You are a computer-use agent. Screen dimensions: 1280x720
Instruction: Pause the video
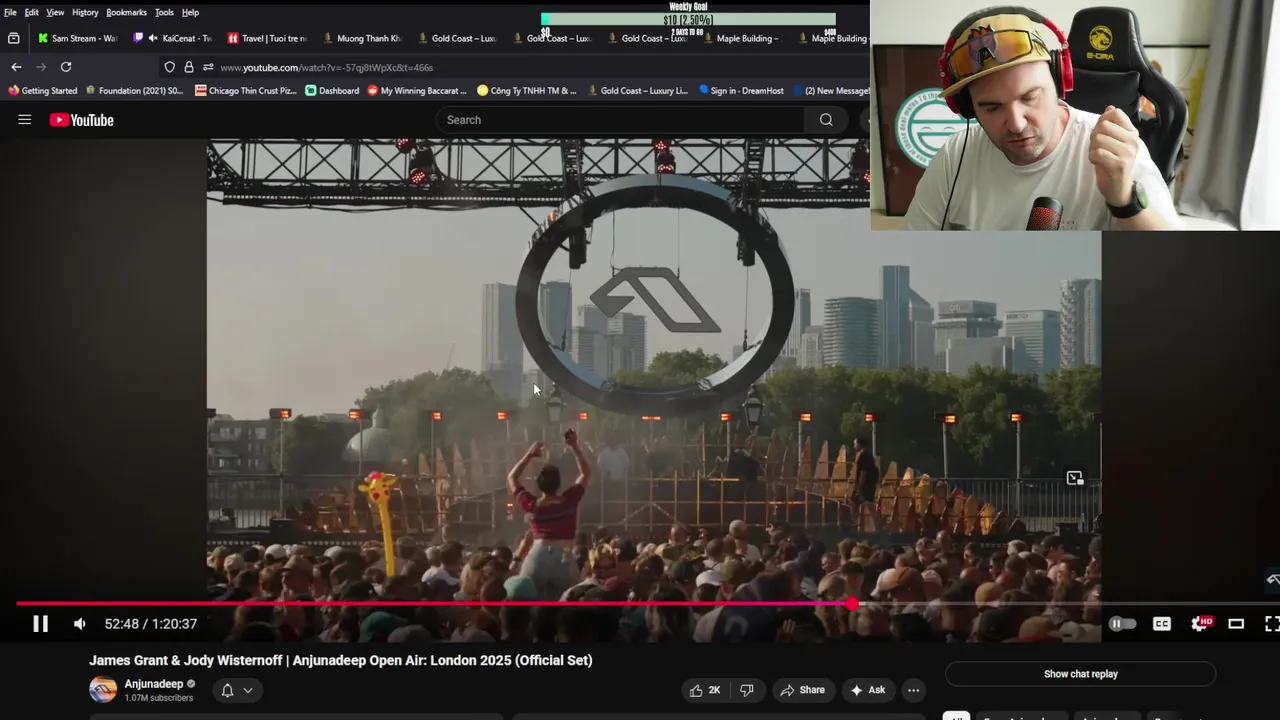[x=40, y=624]
